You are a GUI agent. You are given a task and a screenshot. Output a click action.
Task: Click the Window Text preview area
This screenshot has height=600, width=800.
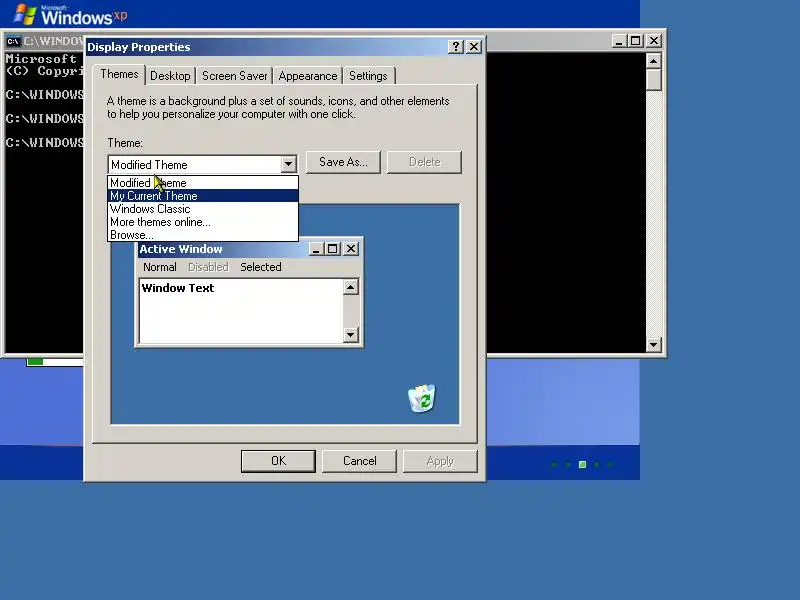[x=241, y=311]
